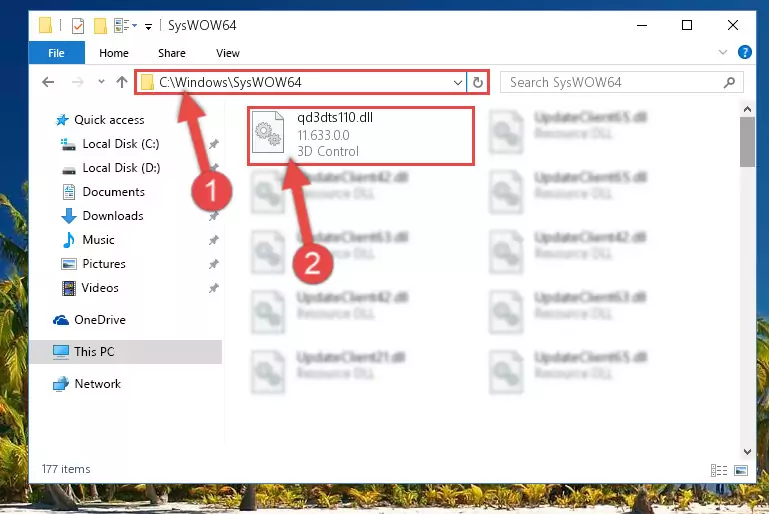Click the qd3dts110.dll gear file icon
Image resolution: width=769 pixels, height=514 pixels.
(268, 132)
